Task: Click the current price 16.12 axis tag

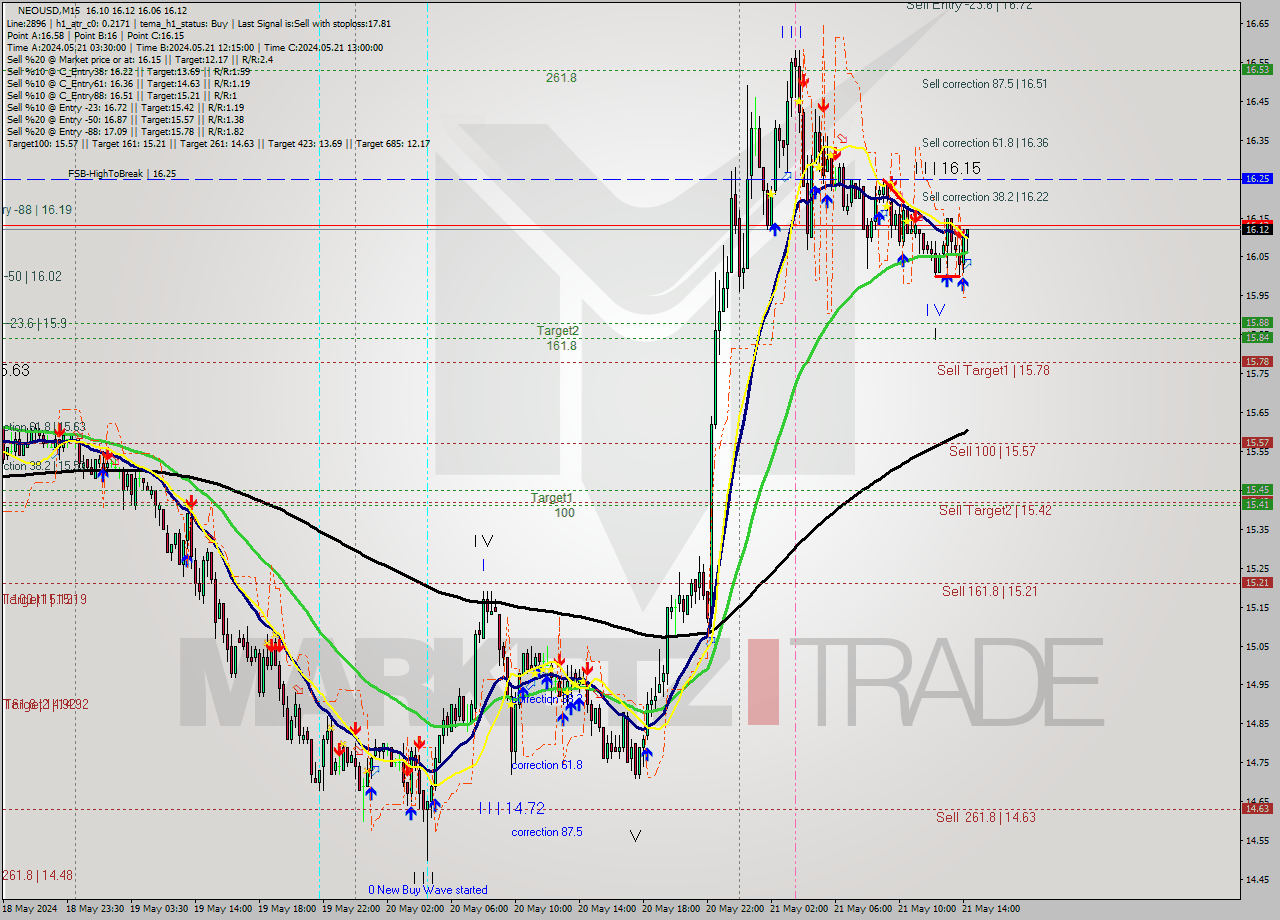Action: (x=1256, y=229)
